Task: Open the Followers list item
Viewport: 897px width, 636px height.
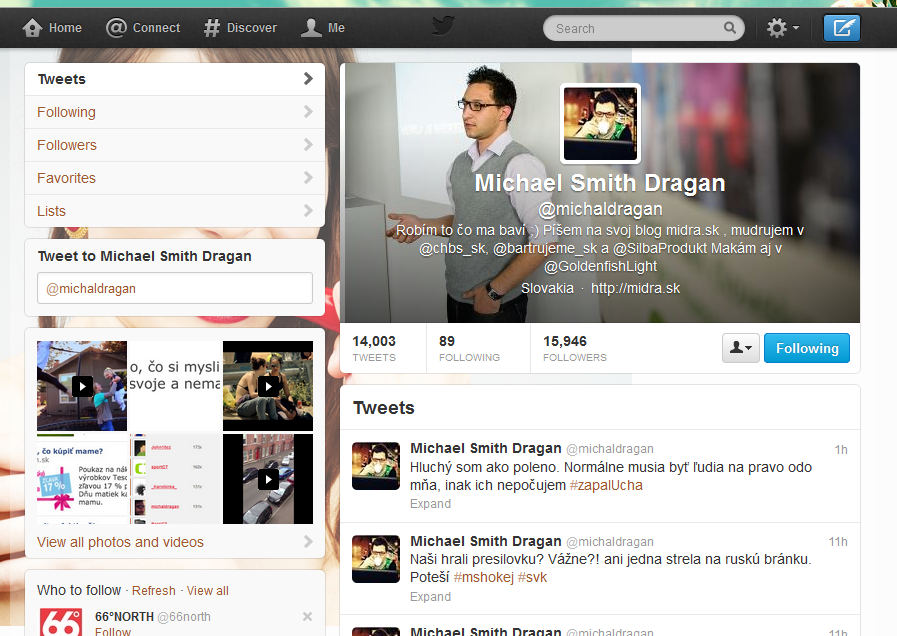Action: 175,145
